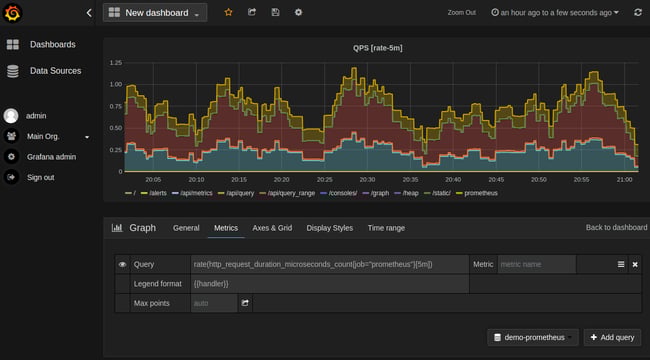Image resolution: width=650 pixels, height=360 pixels.
Task: Switch to the Axes & Grid tab
Action: click(272, 228)
